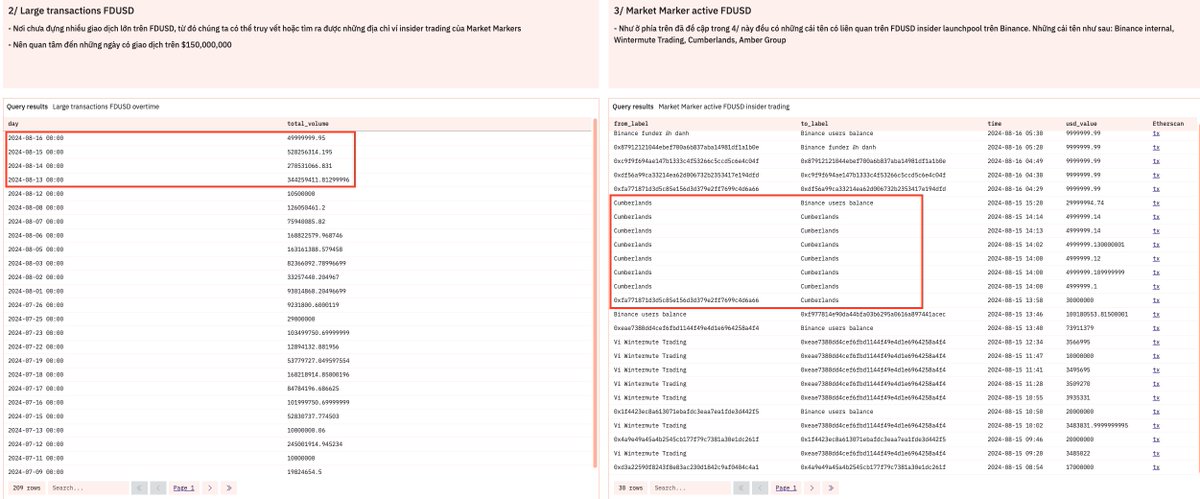Open tx link for 2024-08-16 04:38 row
Screen dimensions: 1200x499
[1156, 174]
